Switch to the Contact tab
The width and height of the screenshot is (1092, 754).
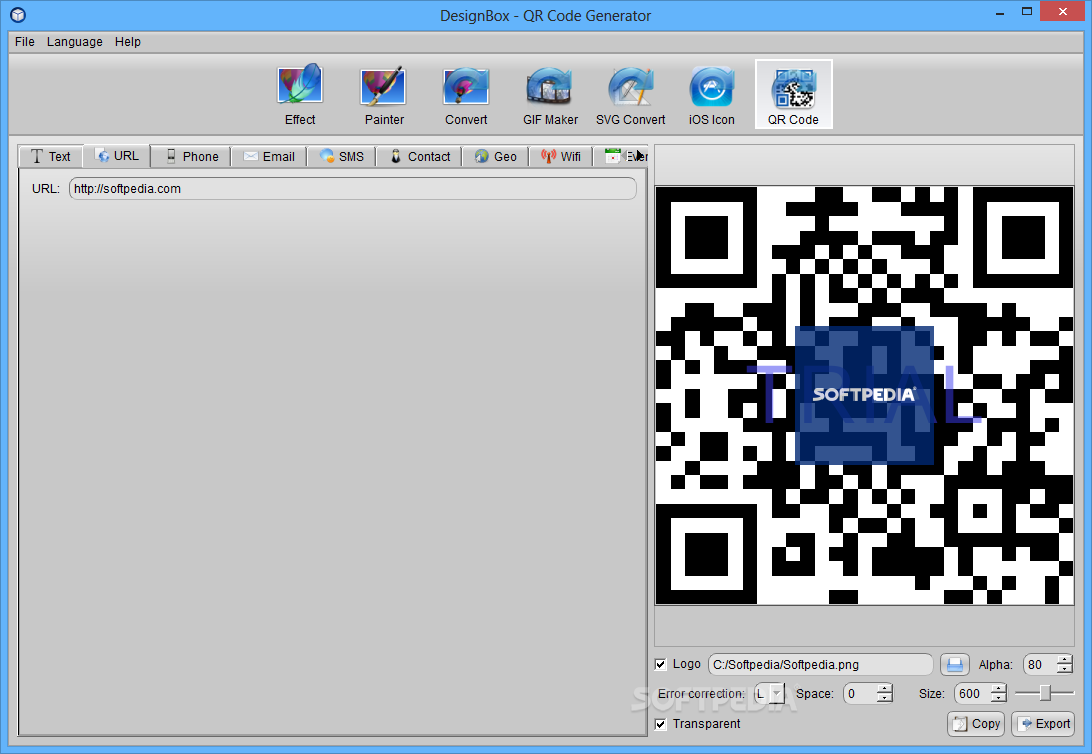click(x=419, y=157)
